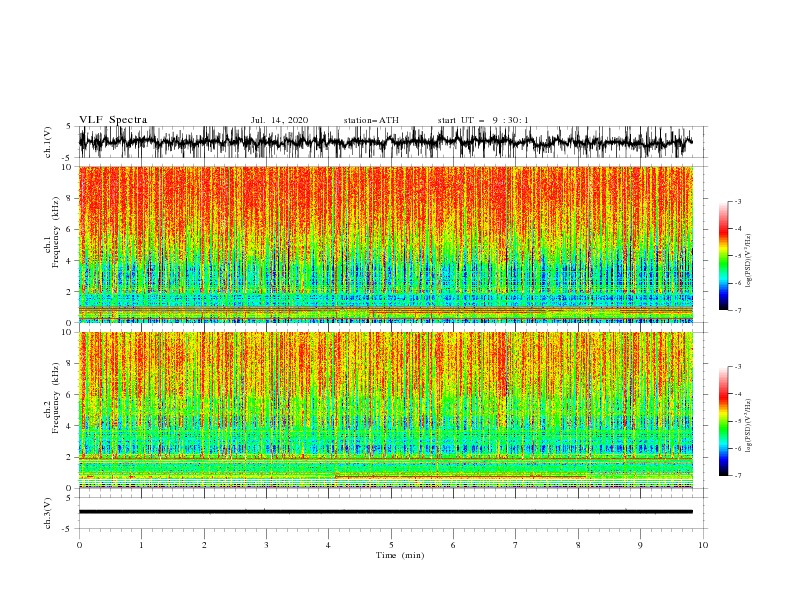Viewport: 792px width, 612px height.
Task: Click the time axis tick label "5"
Action: click(x=391, y=545)
